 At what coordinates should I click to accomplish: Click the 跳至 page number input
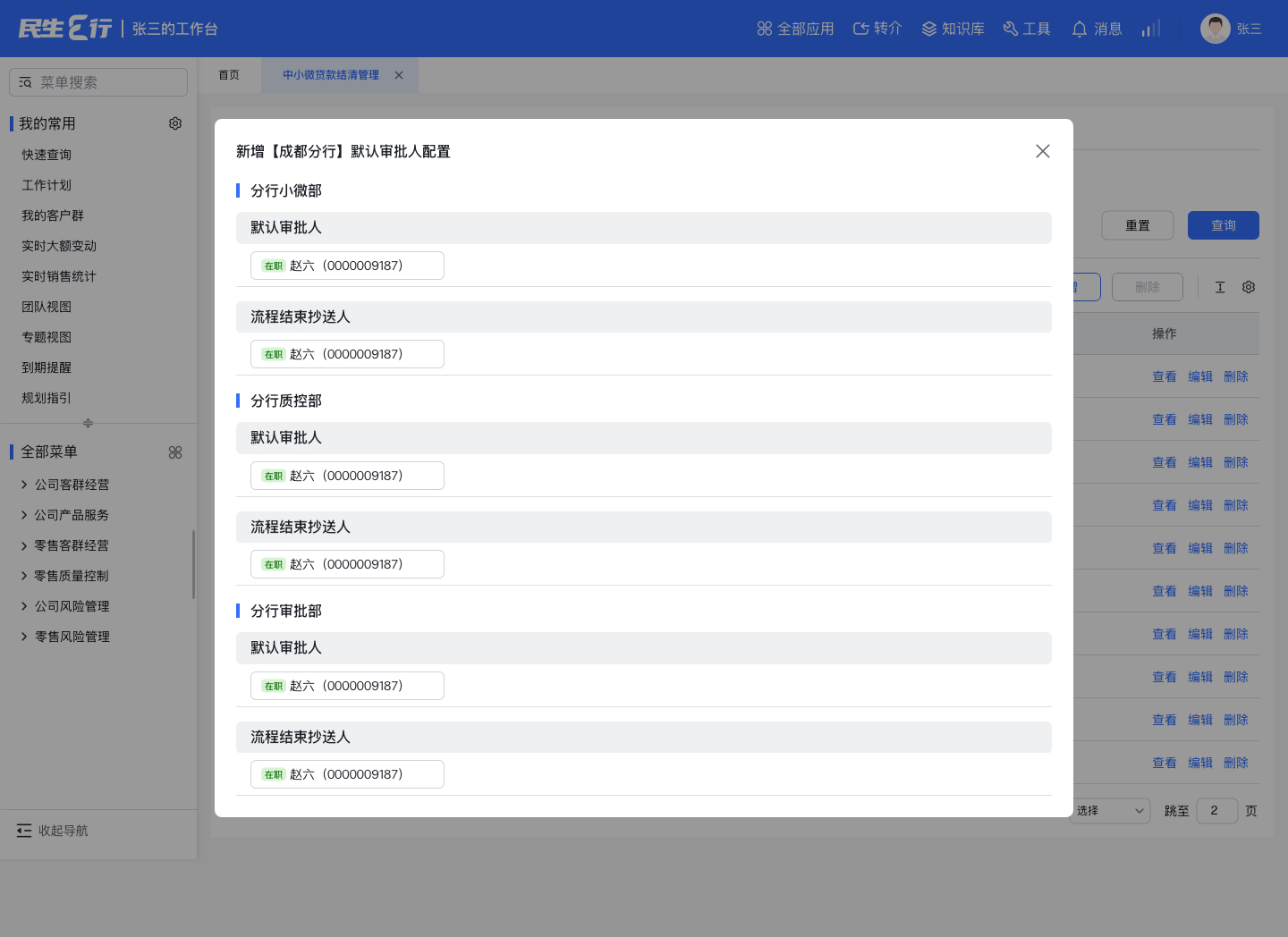1217,811
